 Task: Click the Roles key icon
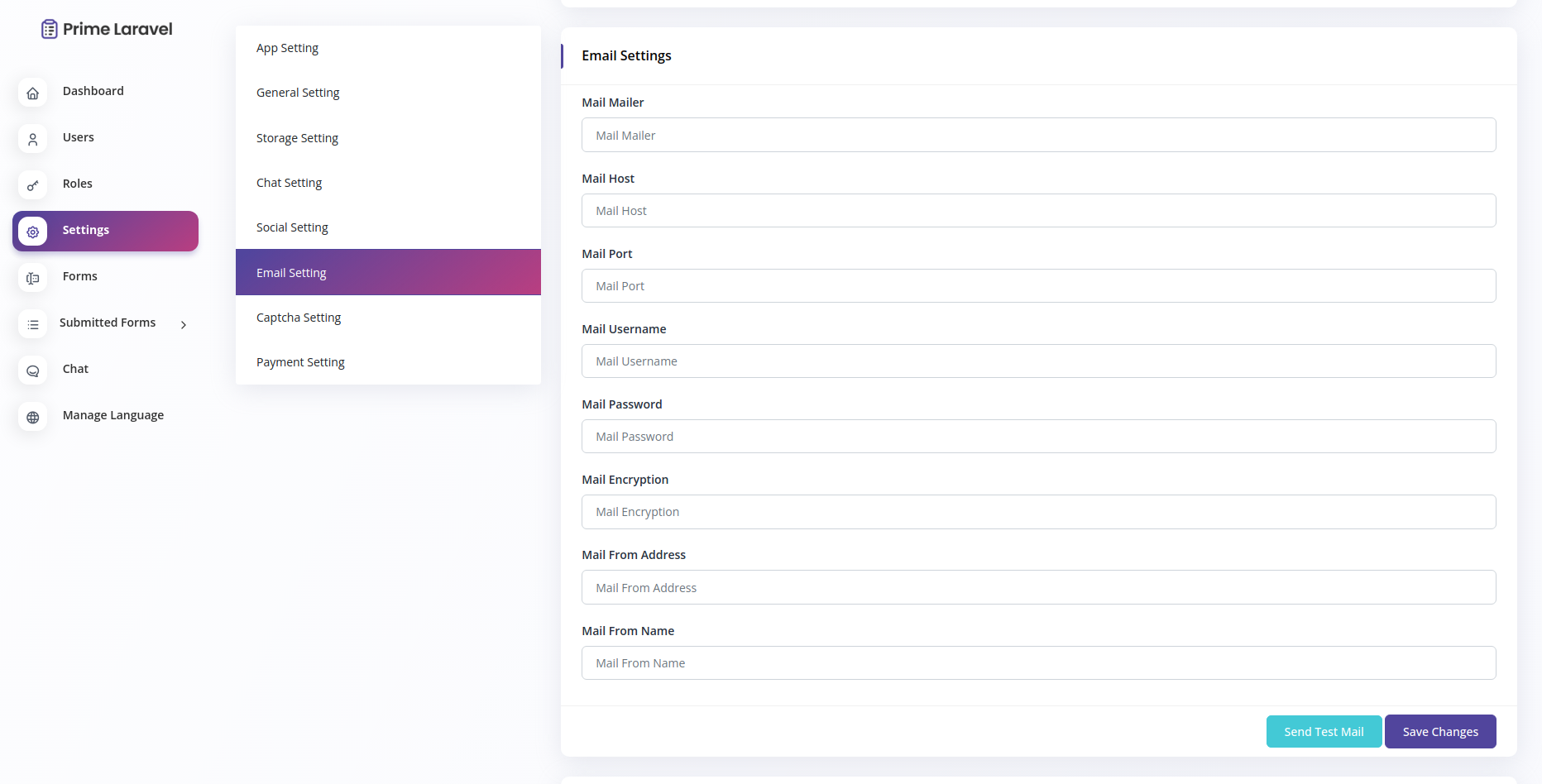(32, 185)
